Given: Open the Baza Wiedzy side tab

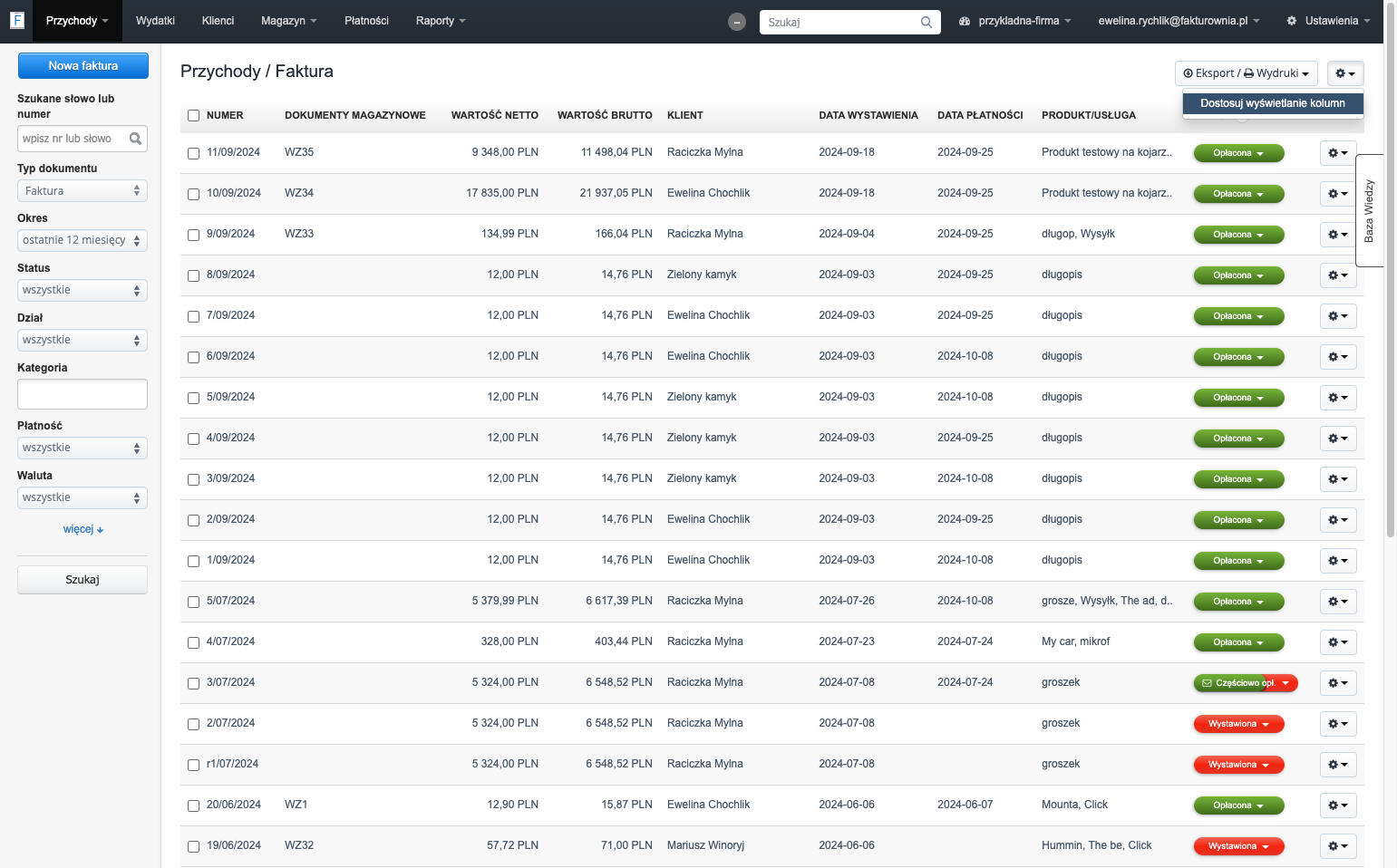Looking at the screenshot, I should [1369, 210].
